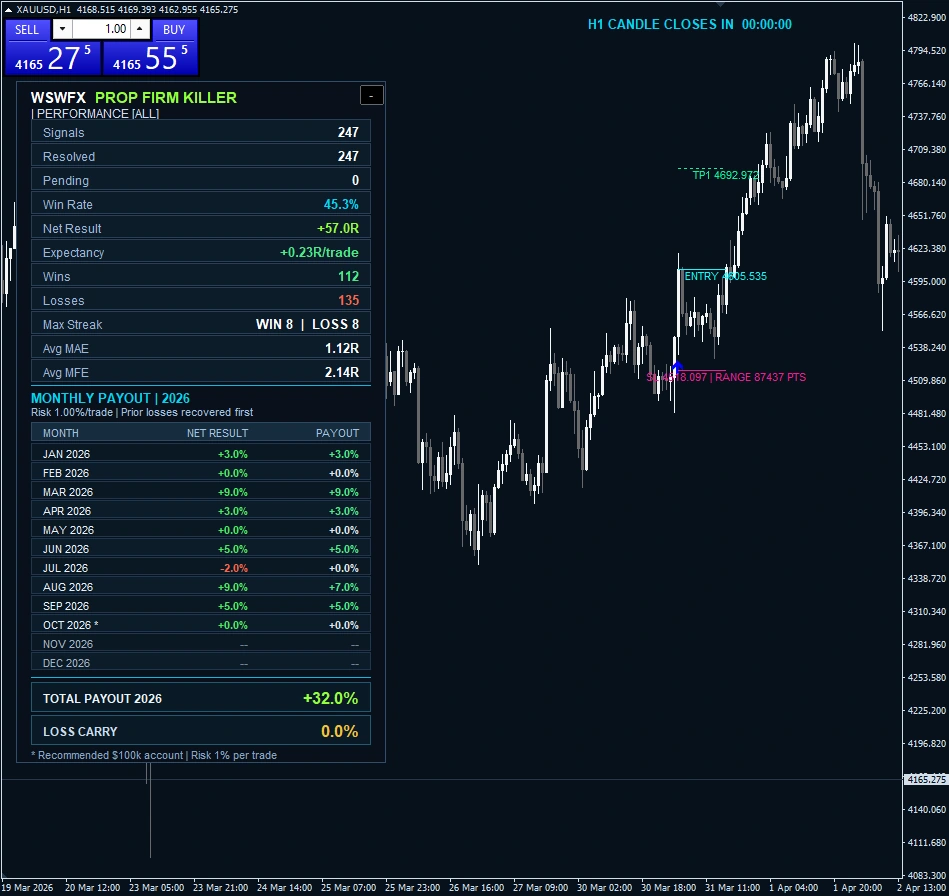Click the PROP FIRM KILLER title
Image resolution: width=949 pixels, height=896 pixels.
[166, 97]
